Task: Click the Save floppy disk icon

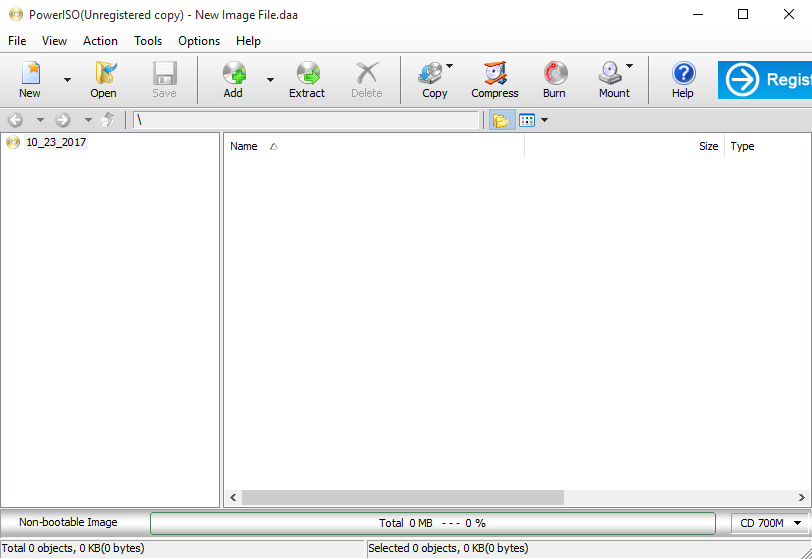Action: tap(165, 74)
